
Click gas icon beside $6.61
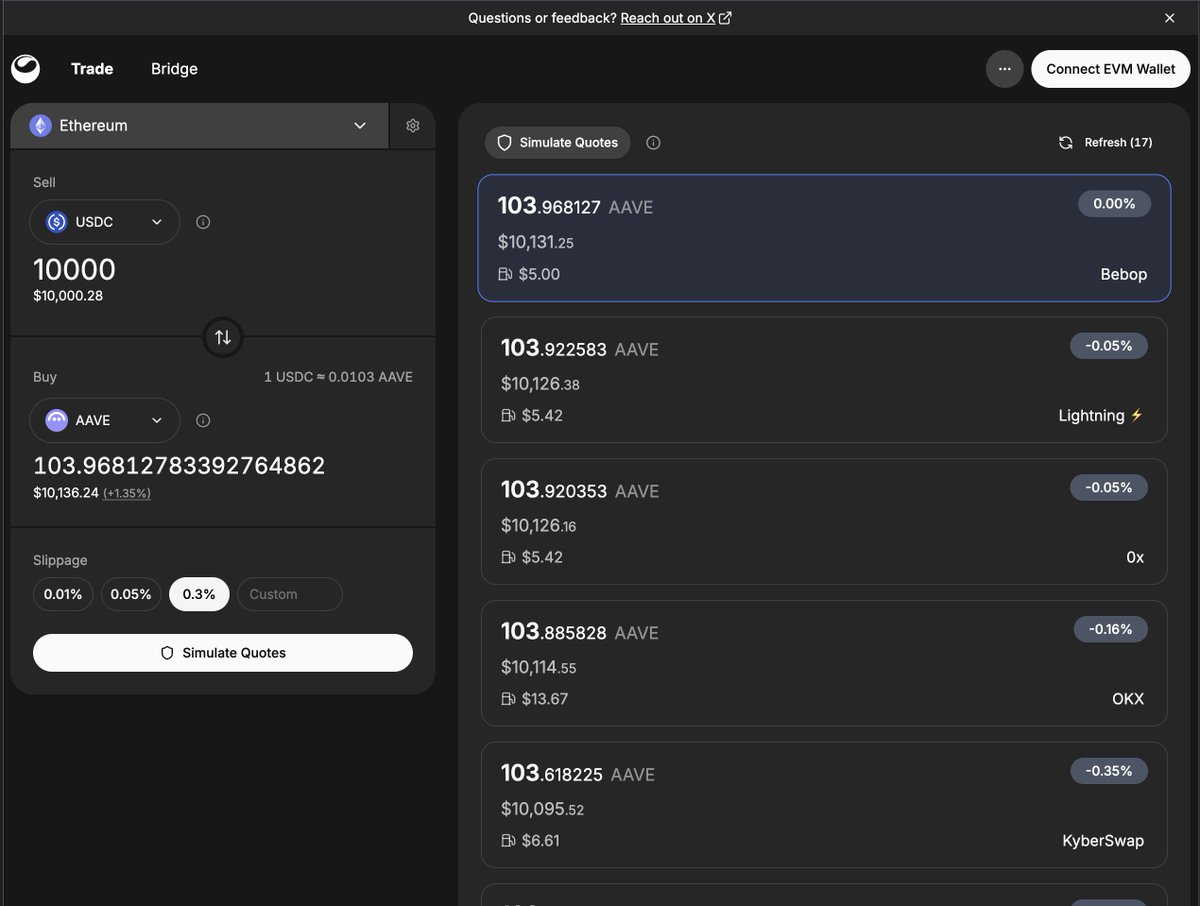pyautogui.click(x=509, y=841)
